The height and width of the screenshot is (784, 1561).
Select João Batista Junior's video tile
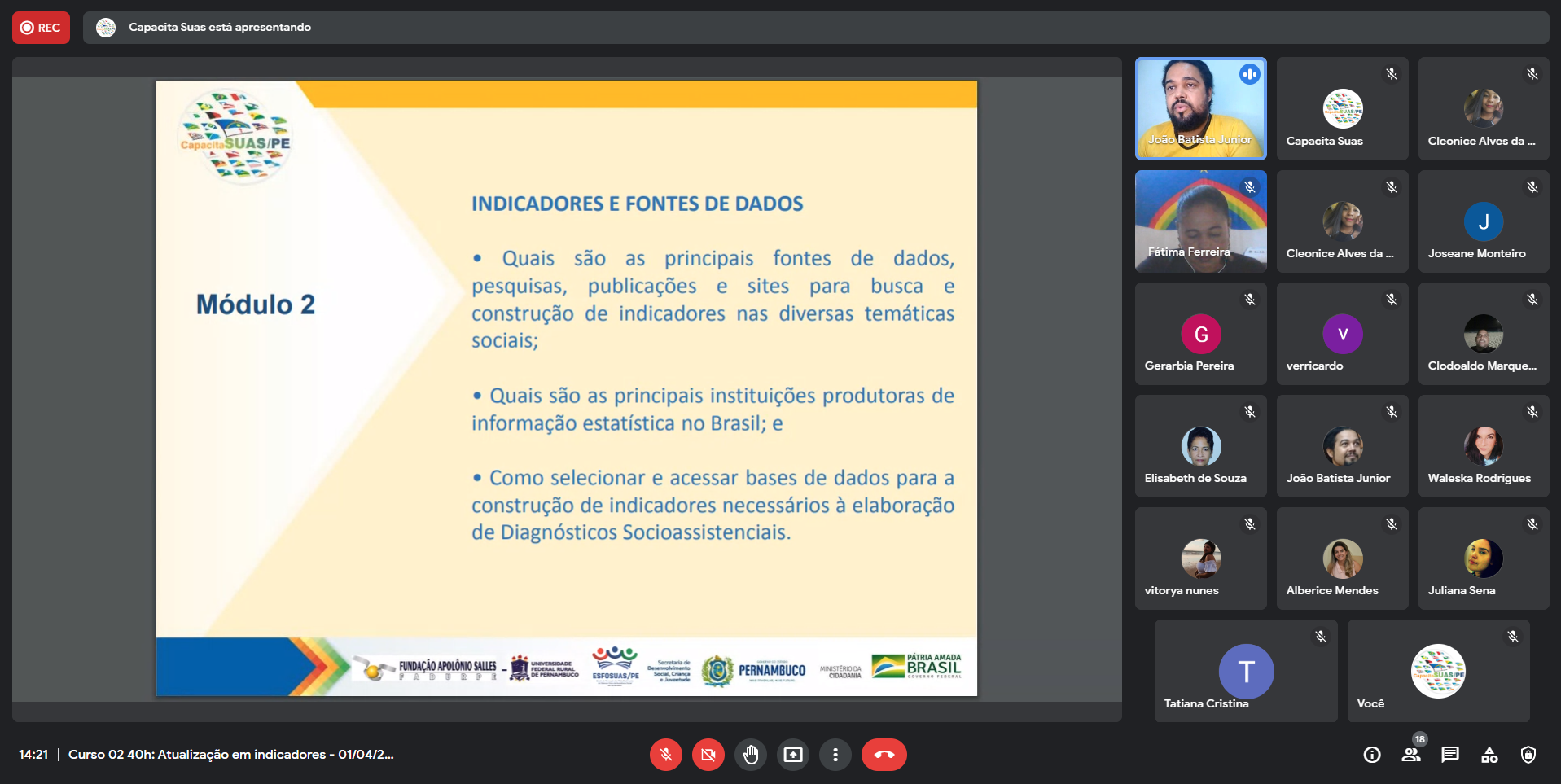click(1200, 108)
